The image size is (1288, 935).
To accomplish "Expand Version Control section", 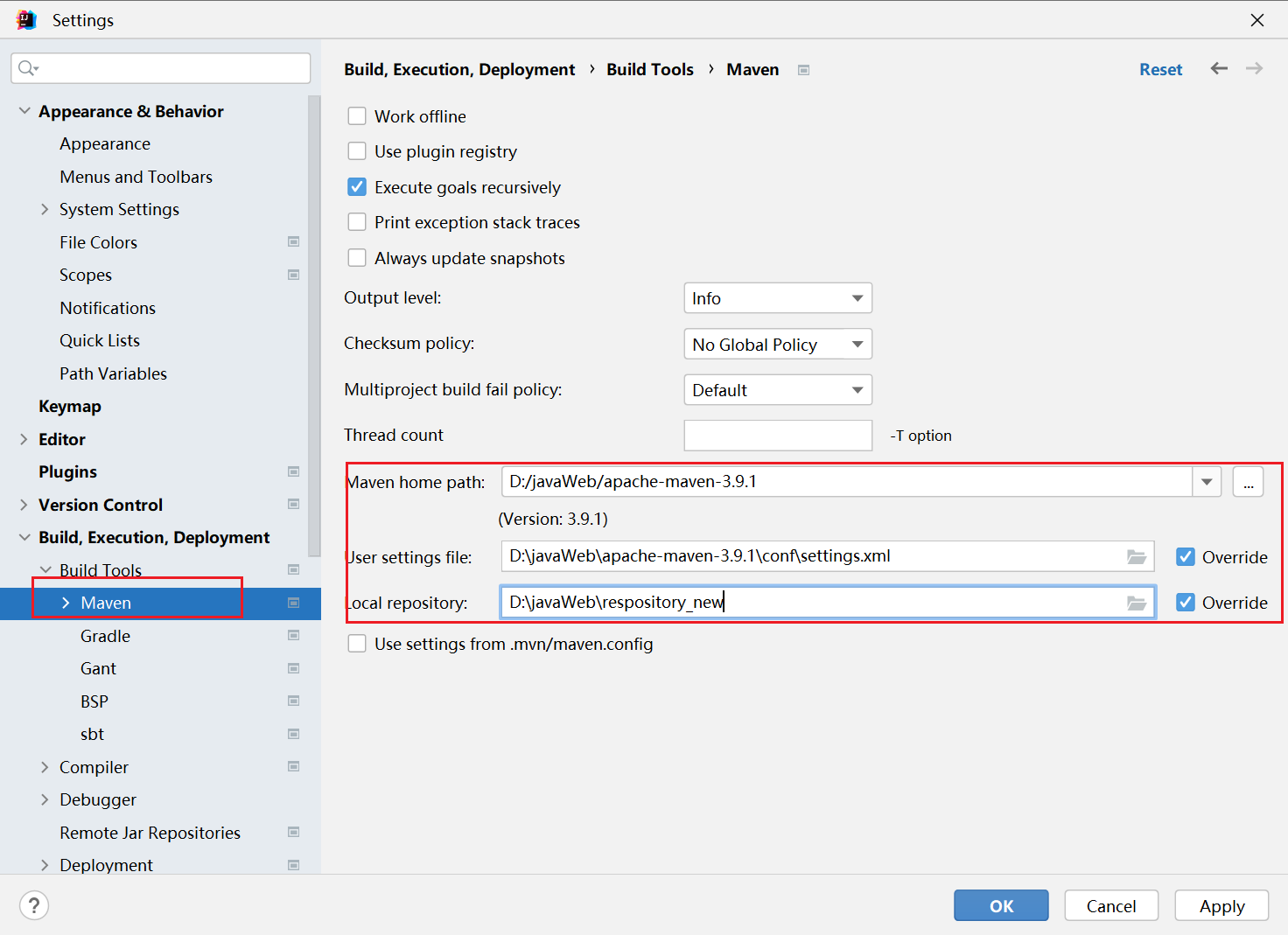I will [x=24, y=505].
